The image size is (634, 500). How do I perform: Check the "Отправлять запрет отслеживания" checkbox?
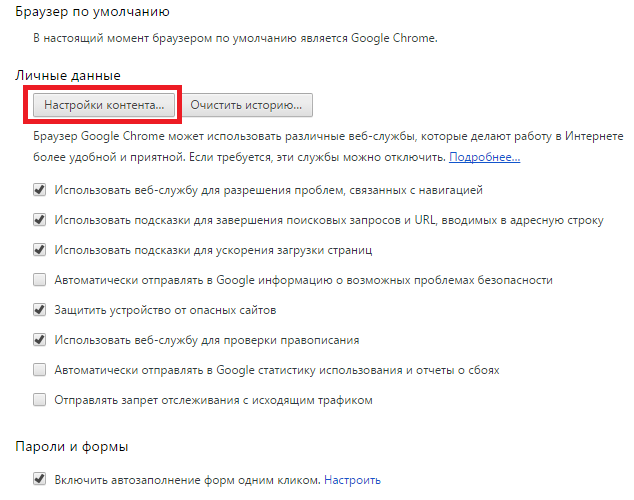40,400
